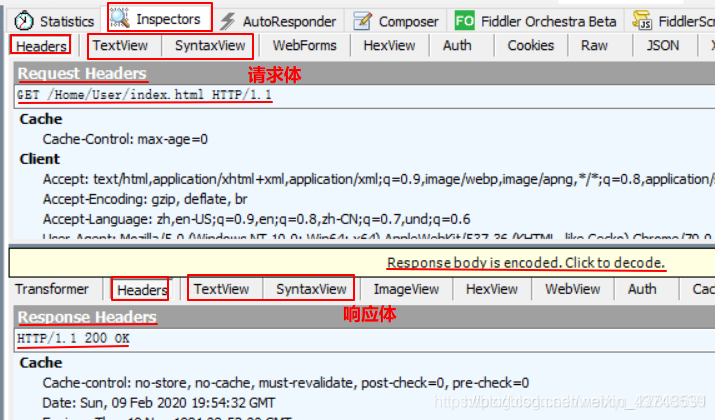Switch to the Inspectors tab
This screenshot has height=420, width=715.
[160, 18]
